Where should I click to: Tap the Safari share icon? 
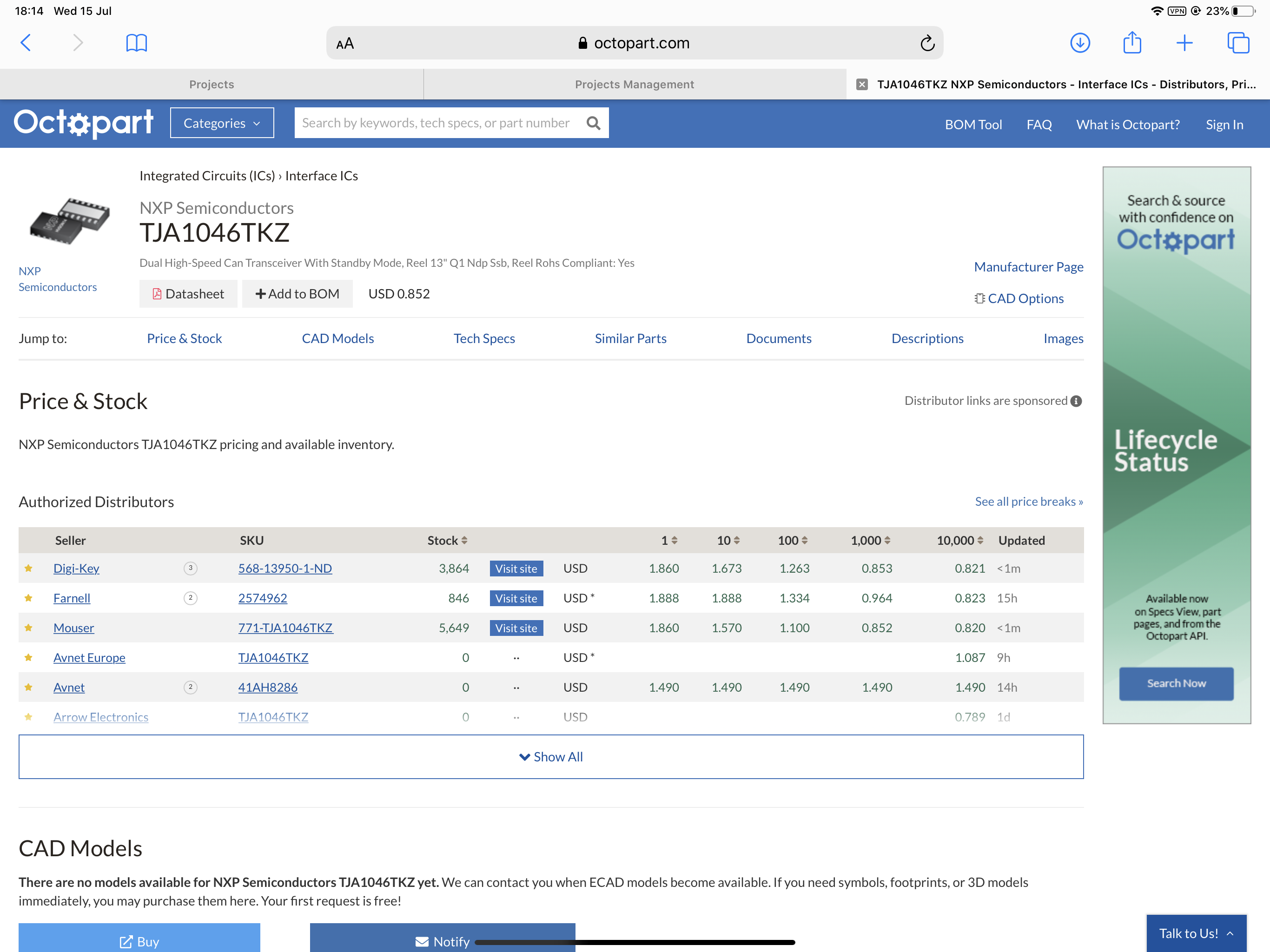click(1132, 42)
